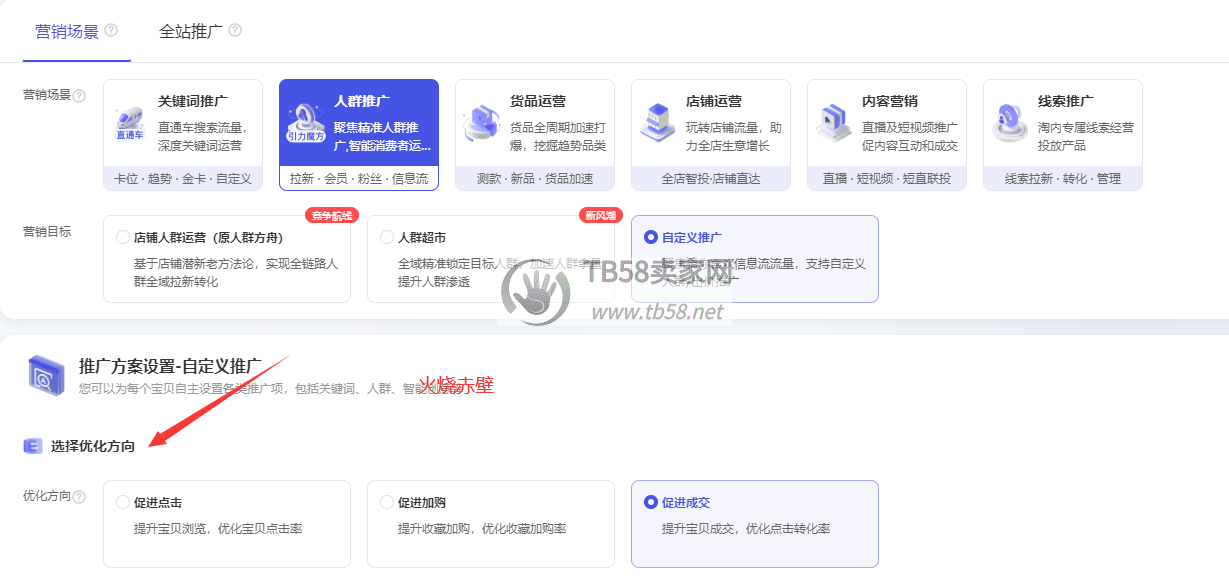Image resolution: width=1229 pixels, height=584 pixels.
Task: Switch to the 营销场景 tab
Action: coord(67,31)
